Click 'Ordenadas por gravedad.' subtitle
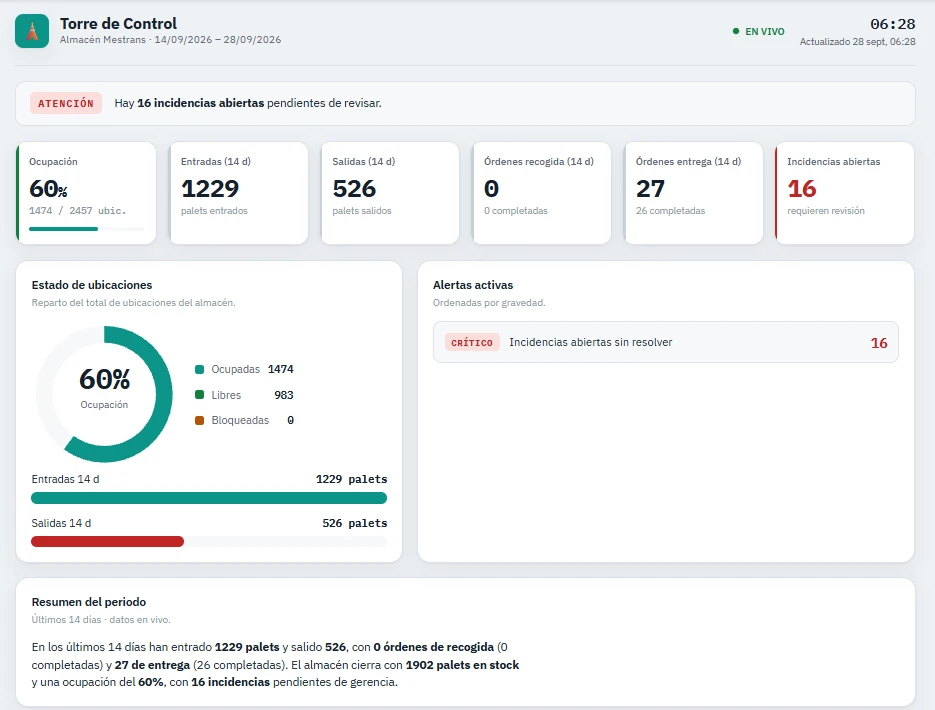Viewport: 935px width, 710px height. [489, 303]
